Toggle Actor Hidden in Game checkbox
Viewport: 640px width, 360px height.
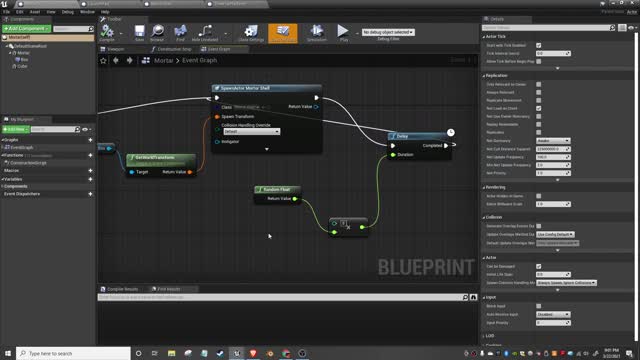[539, 196]
